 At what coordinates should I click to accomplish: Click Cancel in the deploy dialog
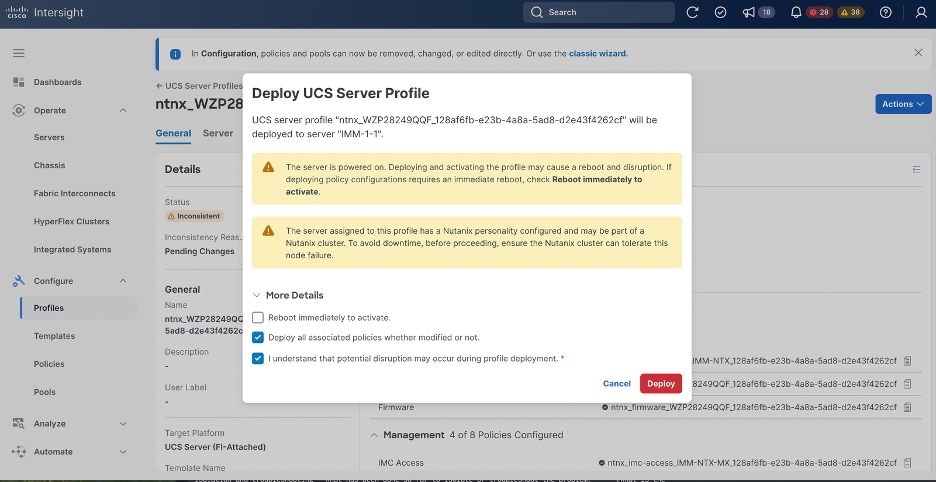[617, 383]
